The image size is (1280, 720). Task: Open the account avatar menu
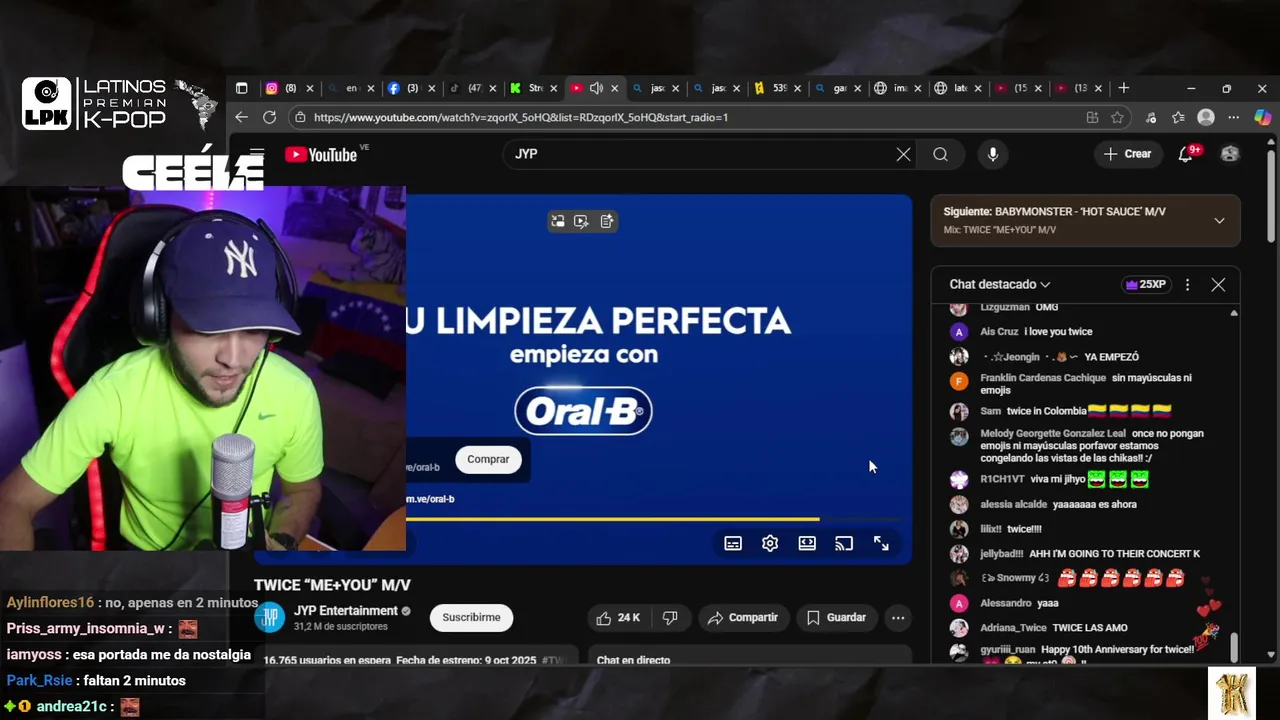point(1230,154)
